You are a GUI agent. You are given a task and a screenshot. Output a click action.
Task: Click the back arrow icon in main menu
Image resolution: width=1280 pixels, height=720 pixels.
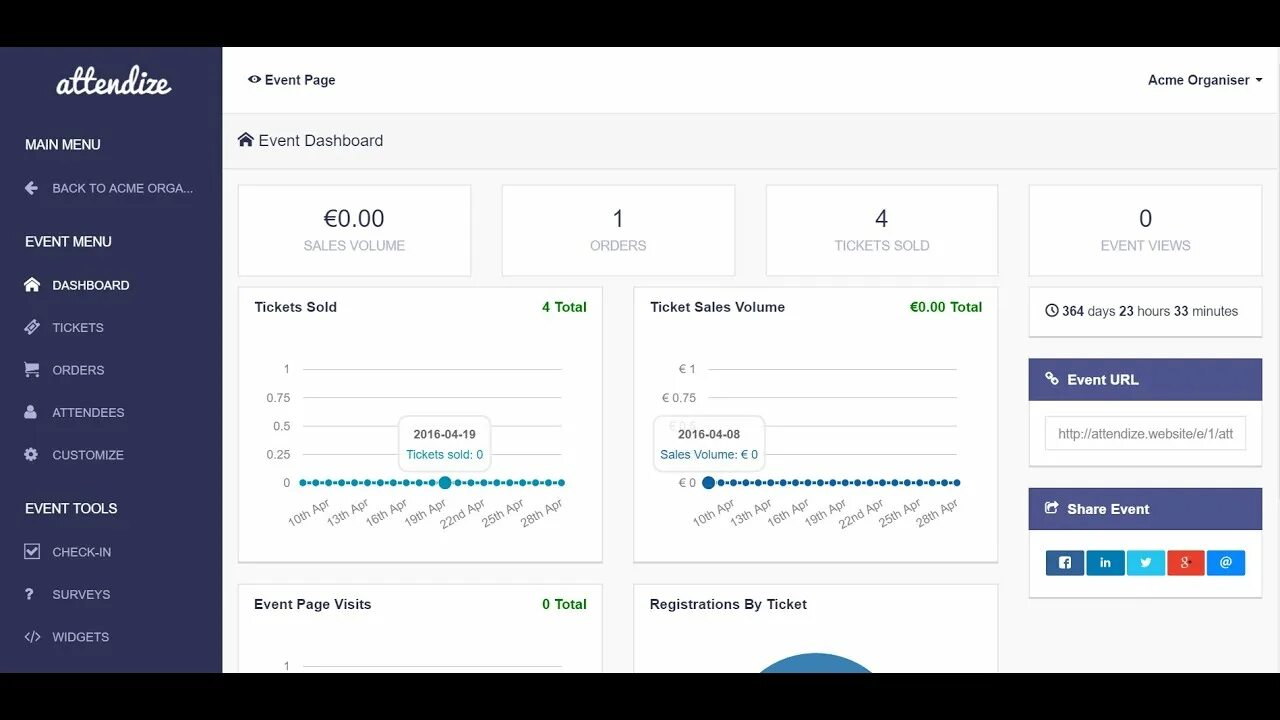point(31,188)
